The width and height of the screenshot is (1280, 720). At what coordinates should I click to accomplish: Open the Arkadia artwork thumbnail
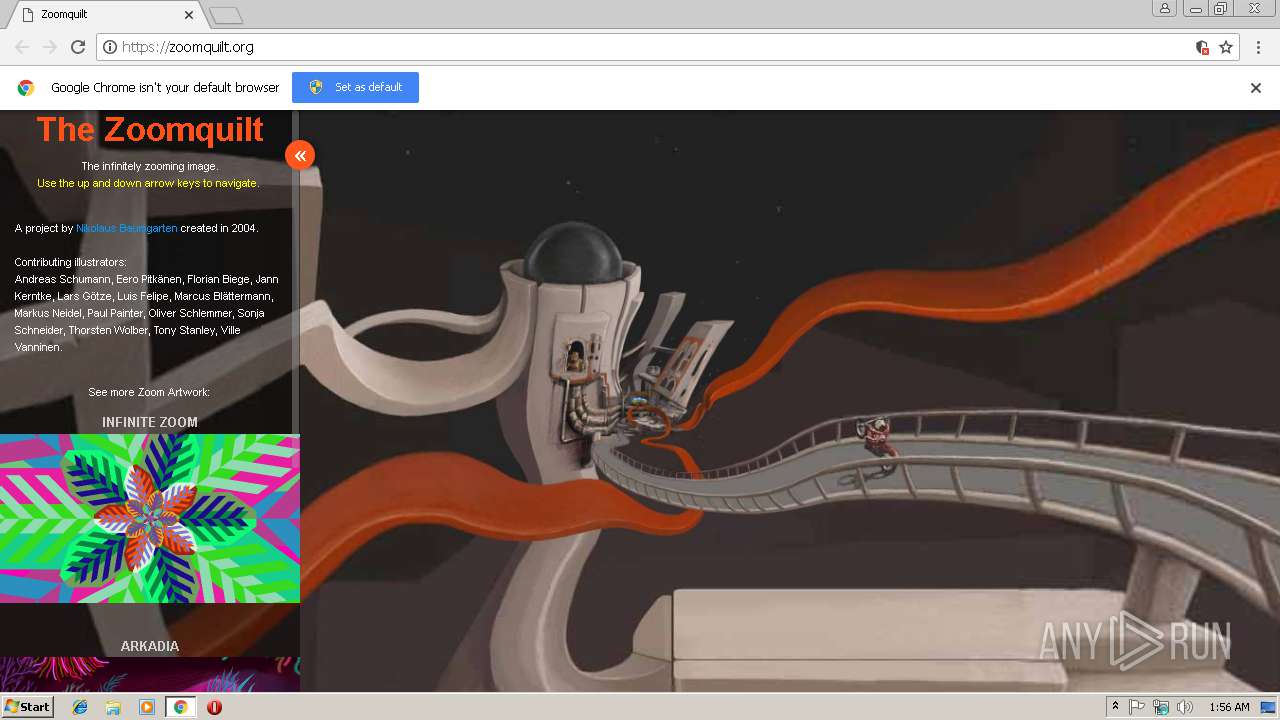[x=150, y=674]
